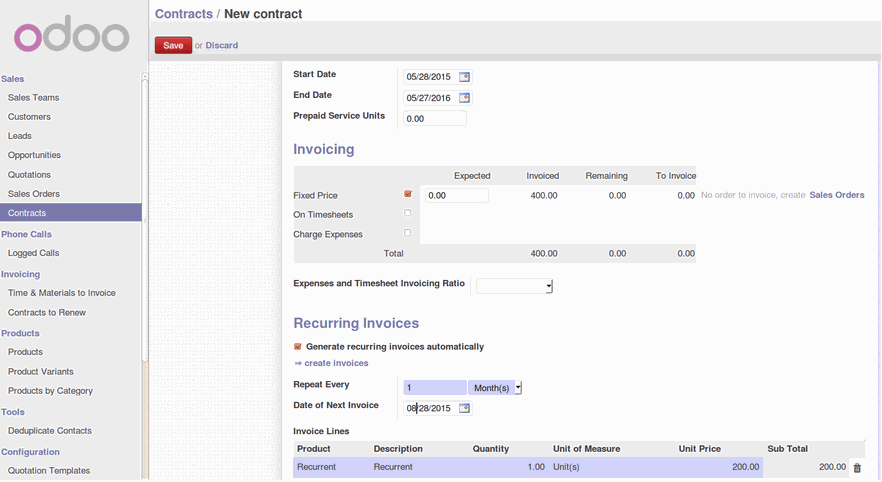Screen dimensions: 882x482
Task: Click the red Save button
Action: [173, 45]
